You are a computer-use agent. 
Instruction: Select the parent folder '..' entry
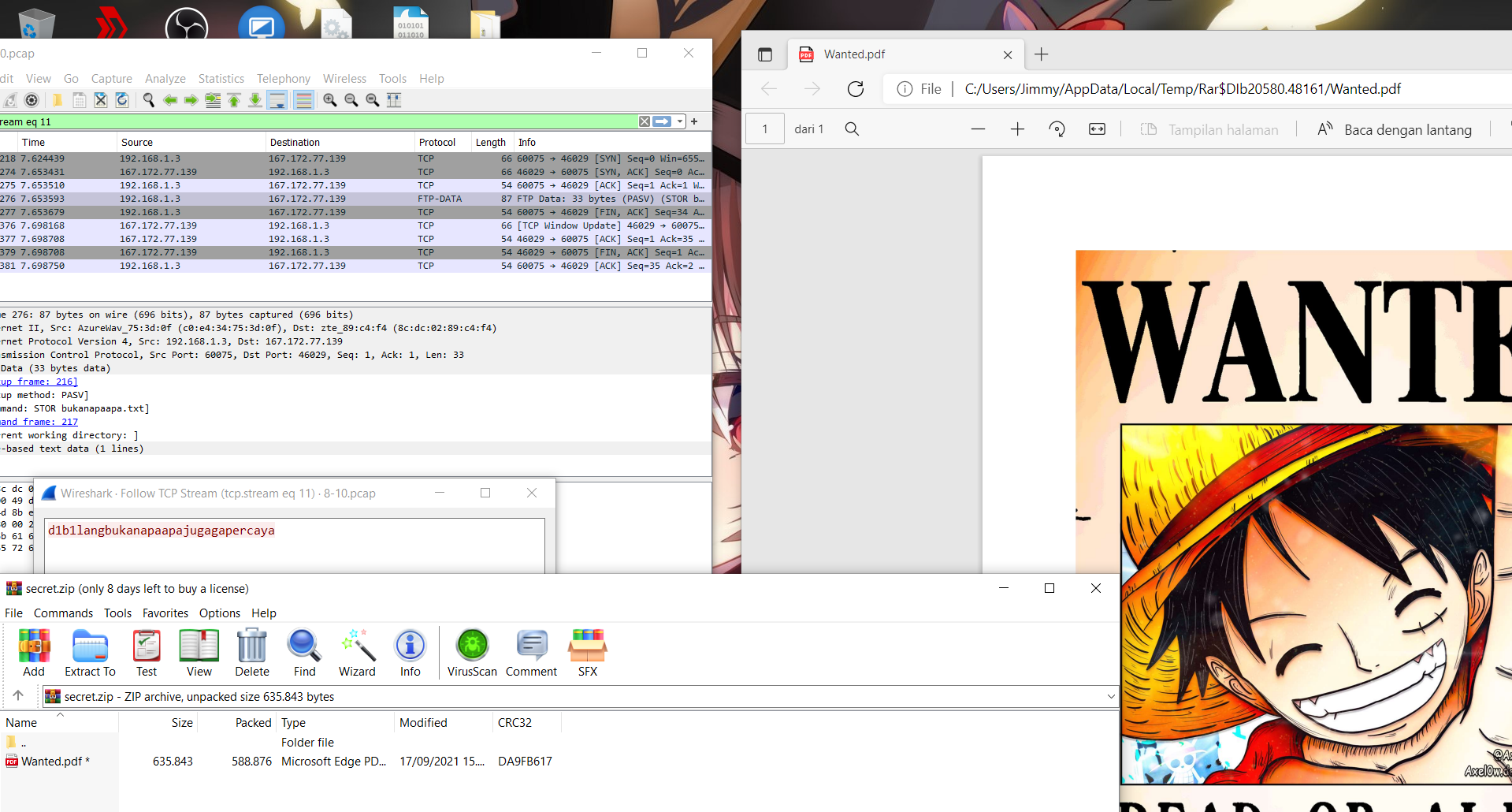click(x=17, y=743)
